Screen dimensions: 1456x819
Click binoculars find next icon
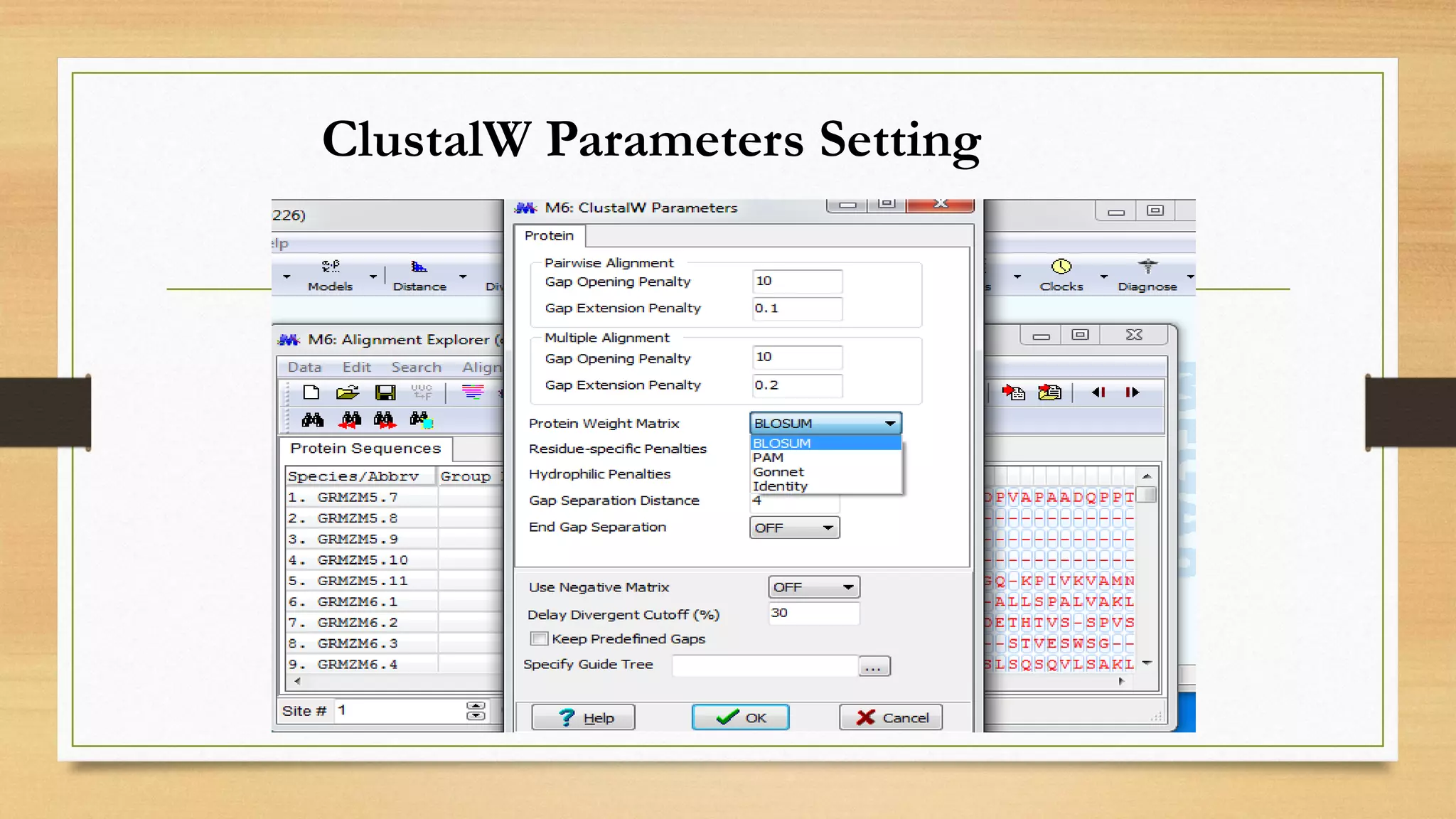coord(385,420)
